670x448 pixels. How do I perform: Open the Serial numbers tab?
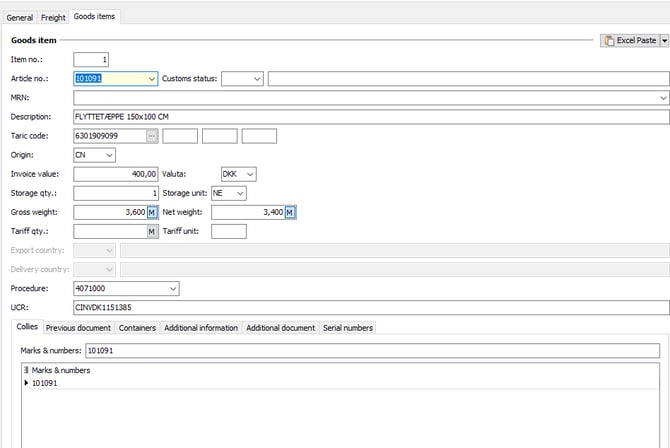click(x=347, y=327)
